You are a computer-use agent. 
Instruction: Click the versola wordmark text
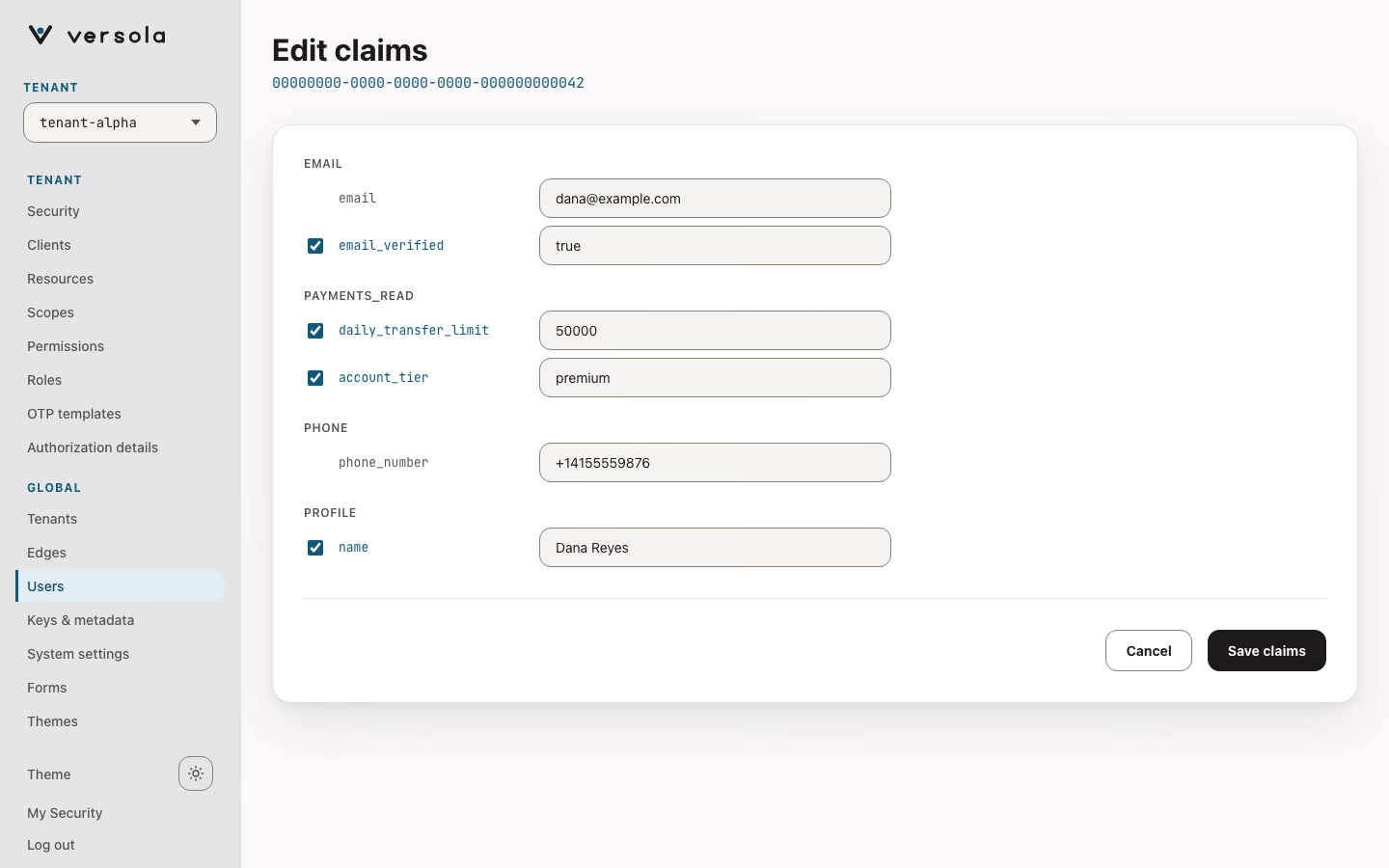[x=117, y=36]
